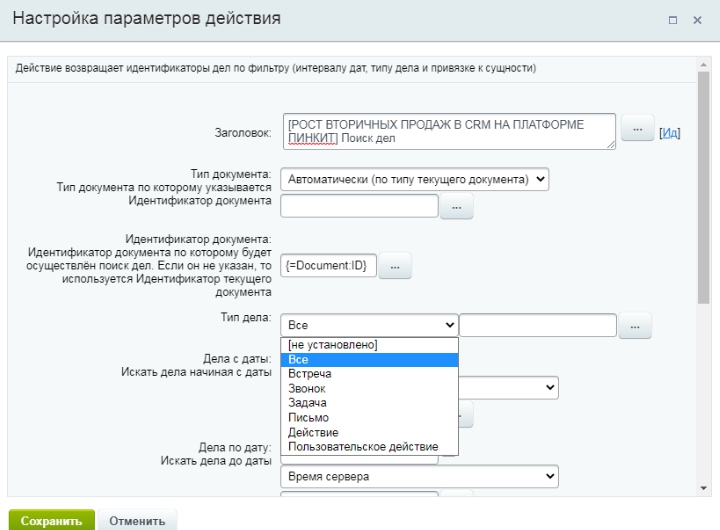
Task: Open the [Ид] link near the title
Action: click(x=670, y=133)
